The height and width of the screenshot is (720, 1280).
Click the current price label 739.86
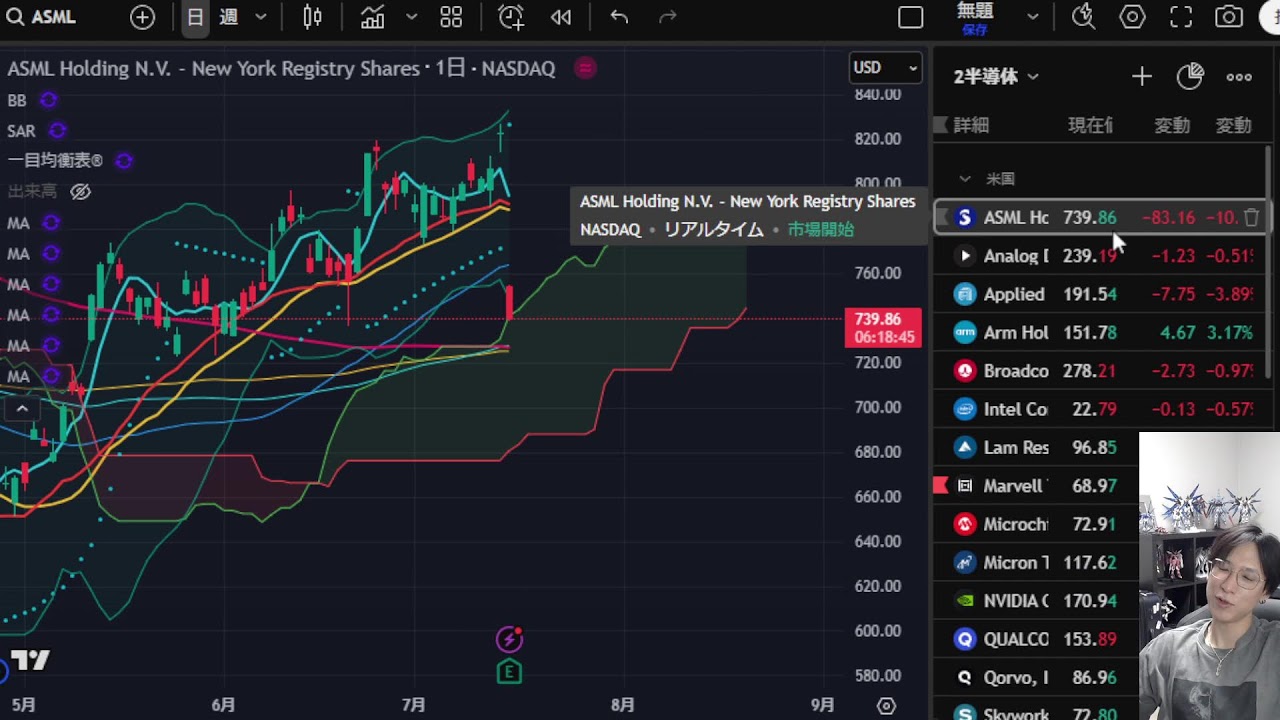pyautogui.click(x=883, y=328)
